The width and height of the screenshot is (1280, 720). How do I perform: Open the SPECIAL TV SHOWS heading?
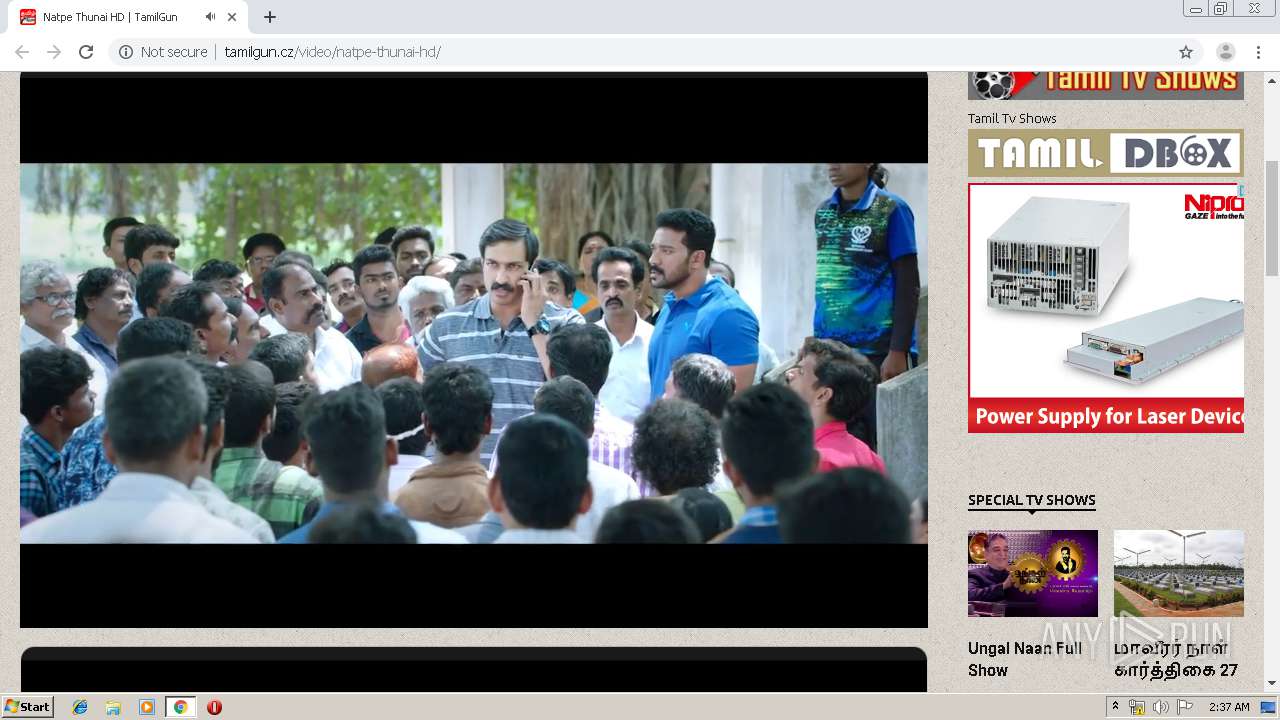(1032, 500)
